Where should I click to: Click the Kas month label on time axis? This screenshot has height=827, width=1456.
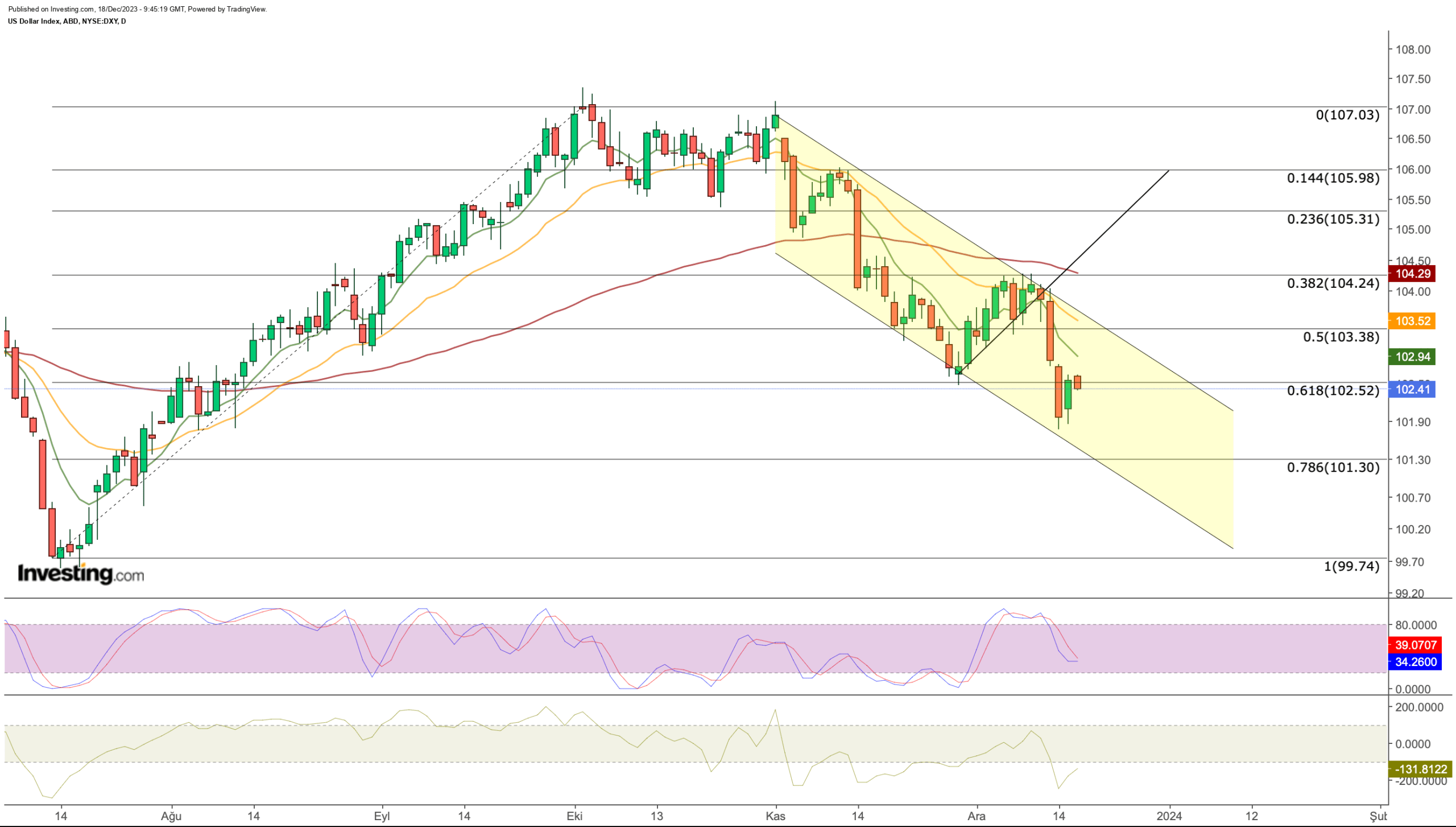click(775, 816)
